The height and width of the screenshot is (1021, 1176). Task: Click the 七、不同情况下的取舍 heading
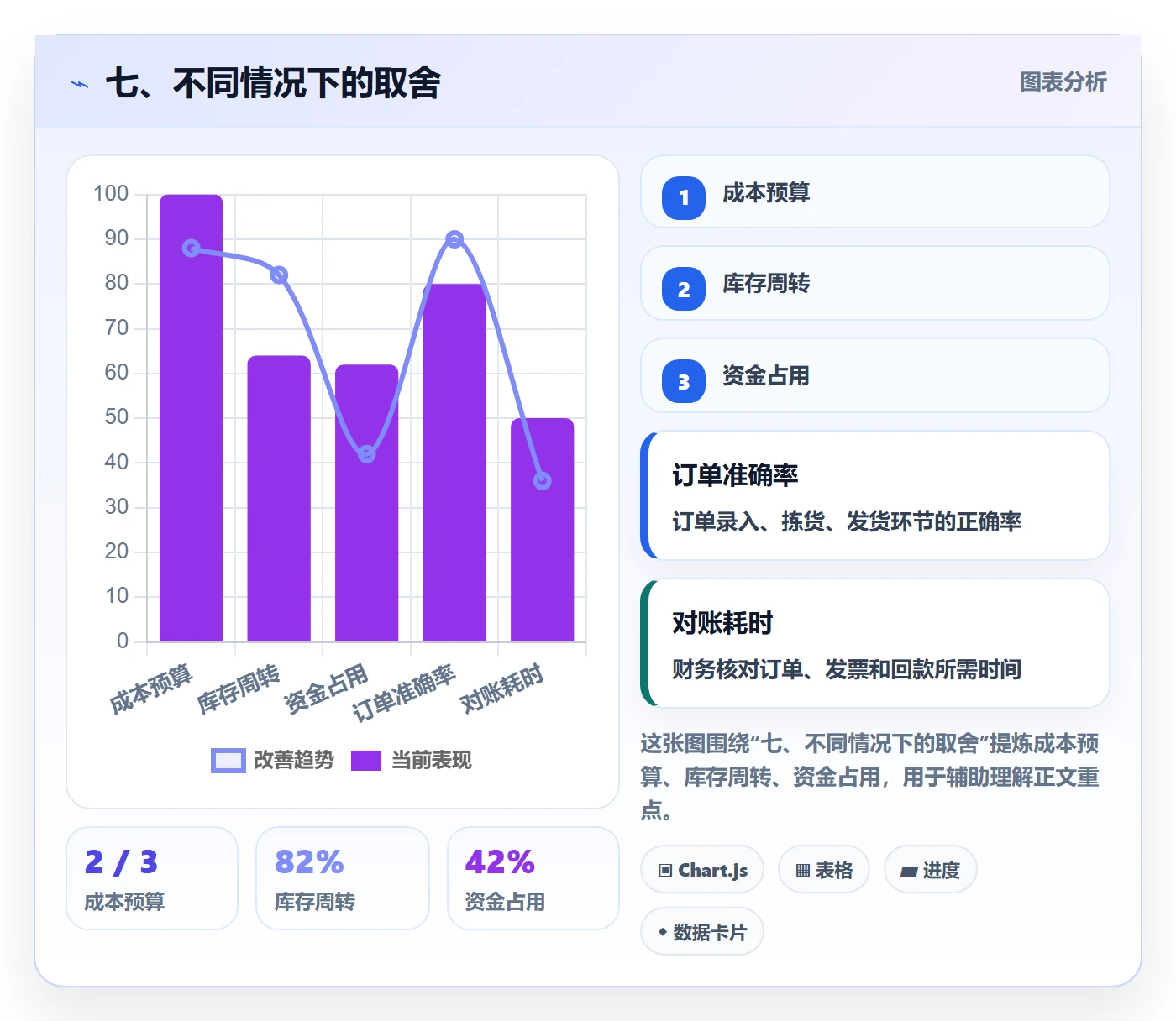[273, 83]
